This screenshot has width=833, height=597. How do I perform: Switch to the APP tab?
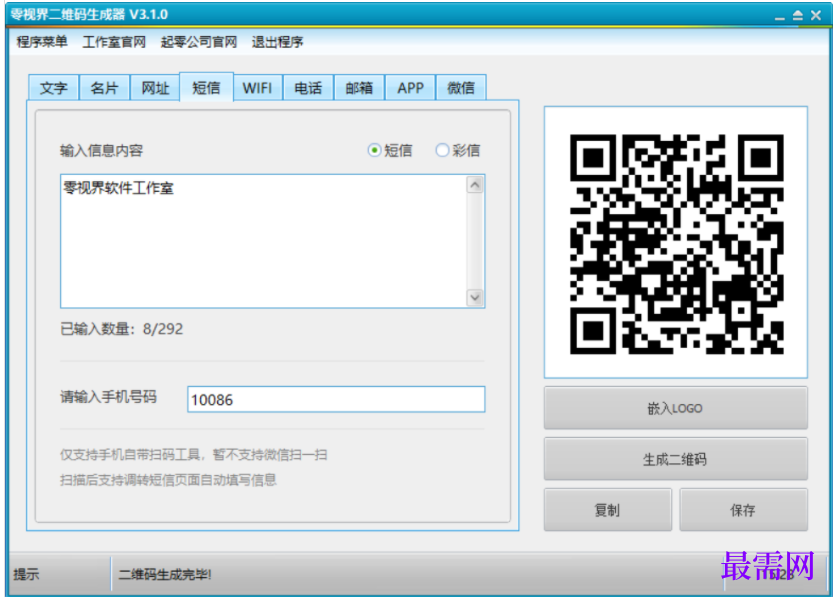tap(410, 88)
